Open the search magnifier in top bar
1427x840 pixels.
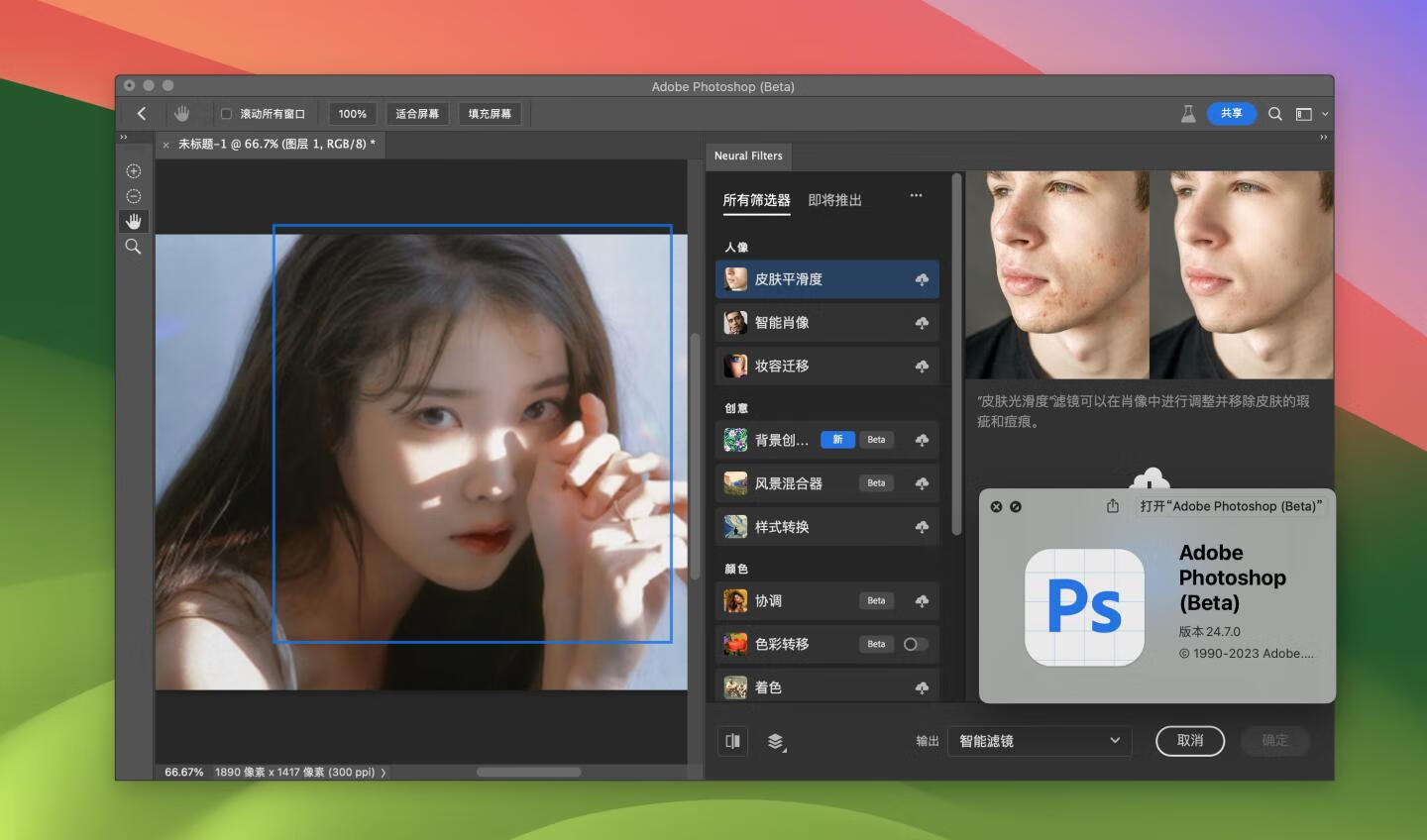click(1275, 114)
